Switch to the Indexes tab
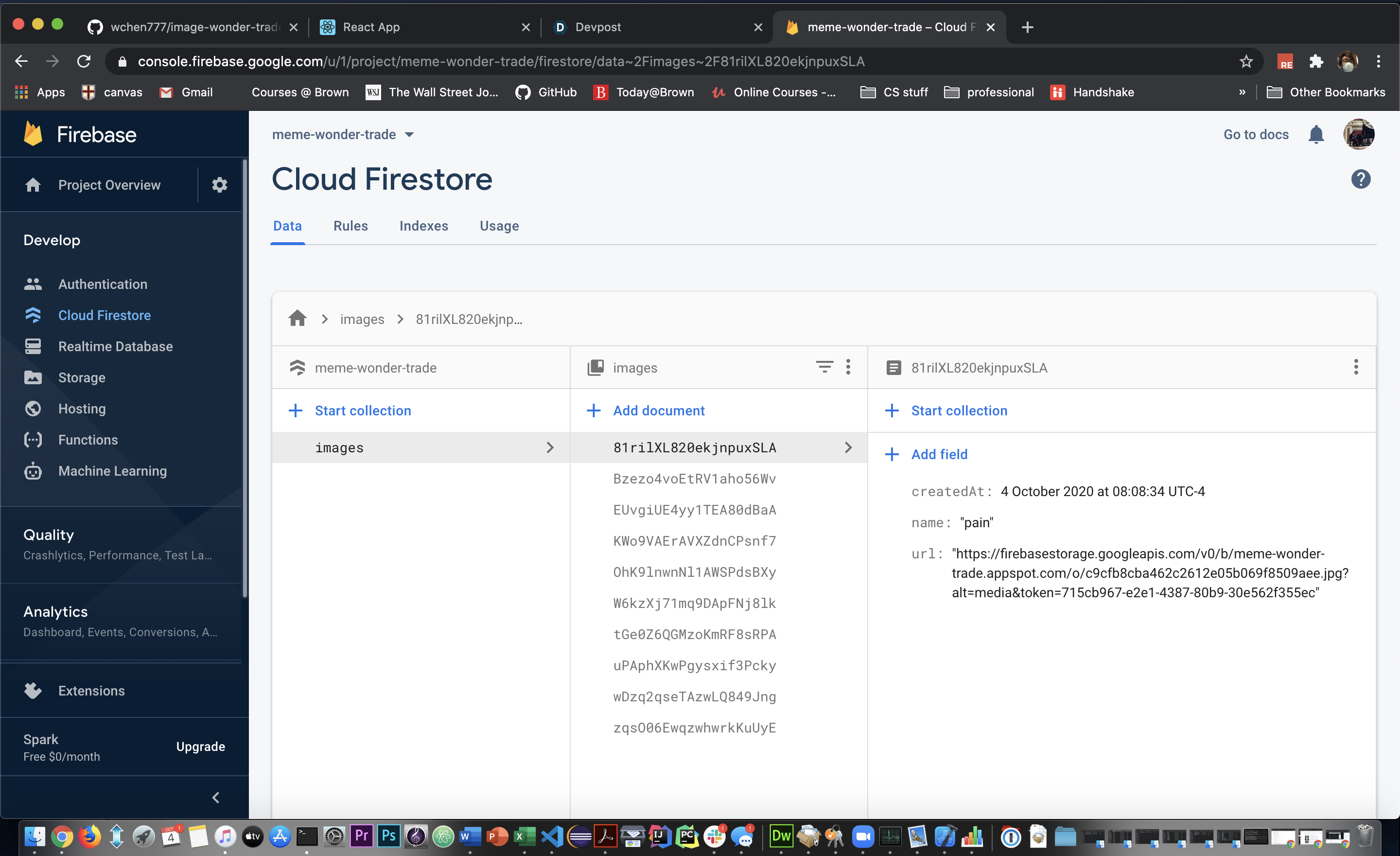Screen dimensions: 1400x856 click(423, 226)
